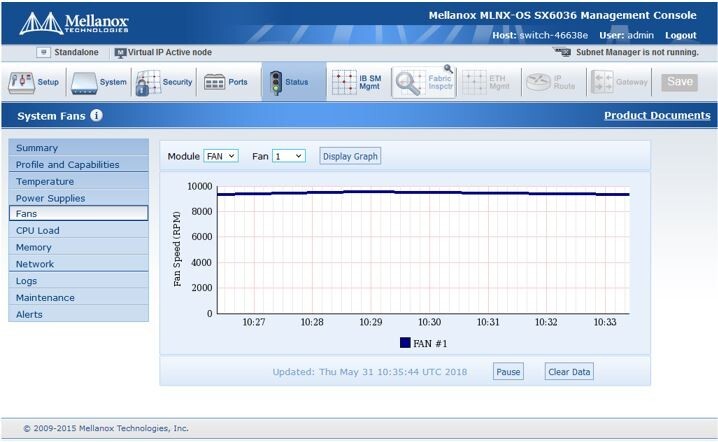Go to the Maintenance page
Viewport: 718px width, 442px height.
[78, 298]
